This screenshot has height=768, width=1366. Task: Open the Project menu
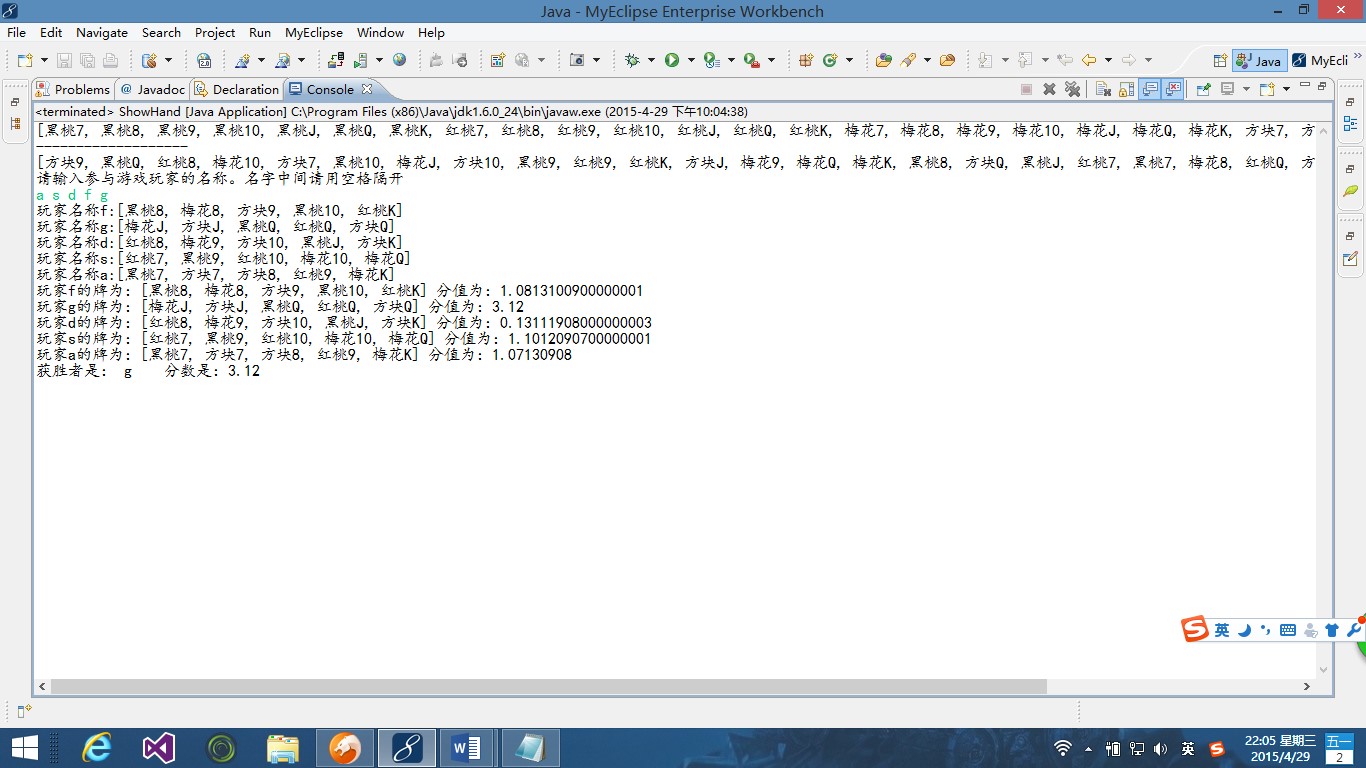[215, 33]
